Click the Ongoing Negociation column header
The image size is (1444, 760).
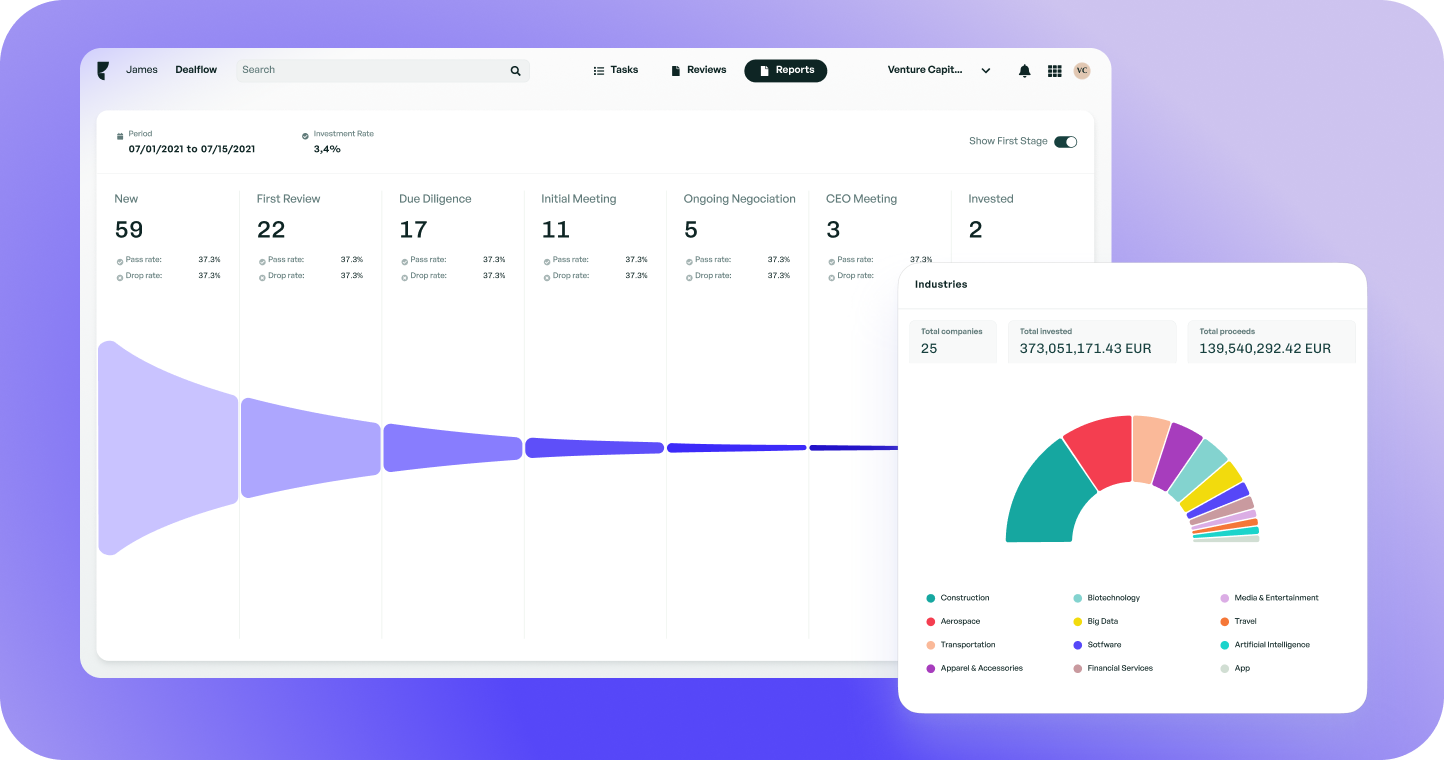tap(740, 199)
